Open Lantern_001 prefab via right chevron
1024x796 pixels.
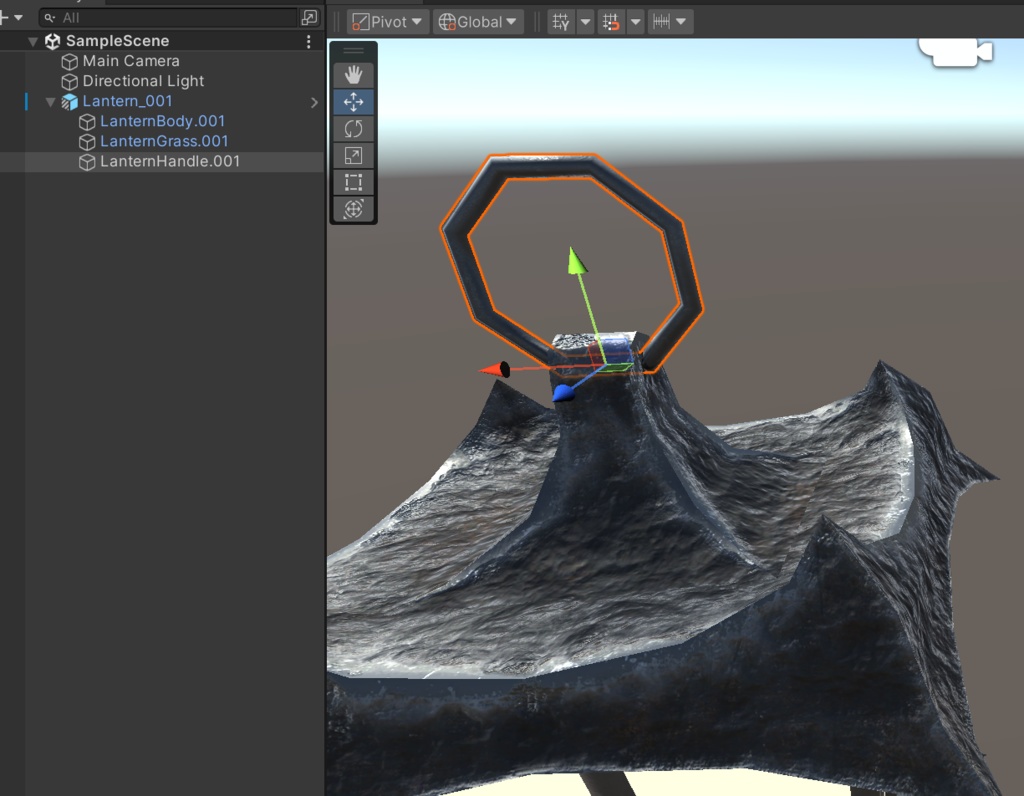pos(314,103)
